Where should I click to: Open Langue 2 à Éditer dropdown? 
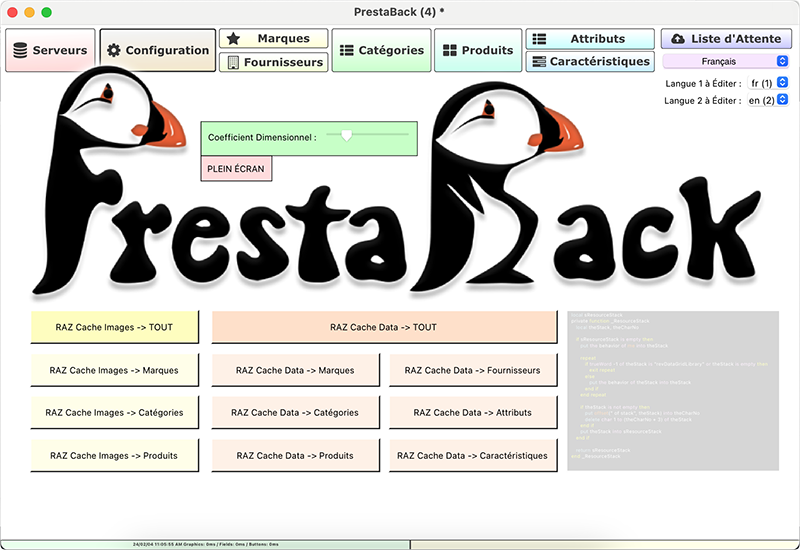(x=768, y=100)
